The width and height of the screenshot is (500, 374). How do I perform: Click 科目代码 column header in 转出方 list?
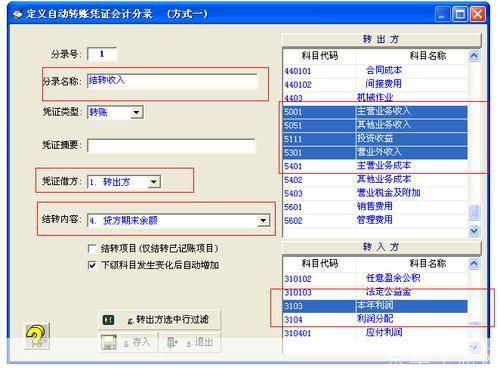point(320,56)
